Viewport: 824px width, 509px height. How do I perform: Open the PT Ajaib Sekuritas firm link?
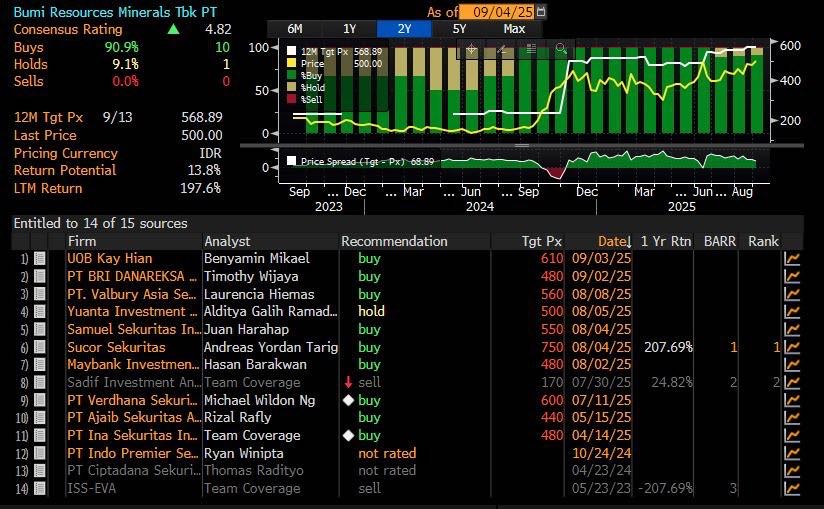coord(134,418)
